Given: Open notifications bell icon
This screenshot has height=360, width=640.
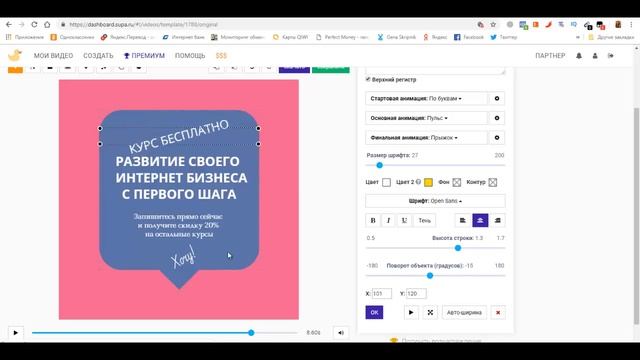Looking at the screenshot, I should [x=579, y=56].
